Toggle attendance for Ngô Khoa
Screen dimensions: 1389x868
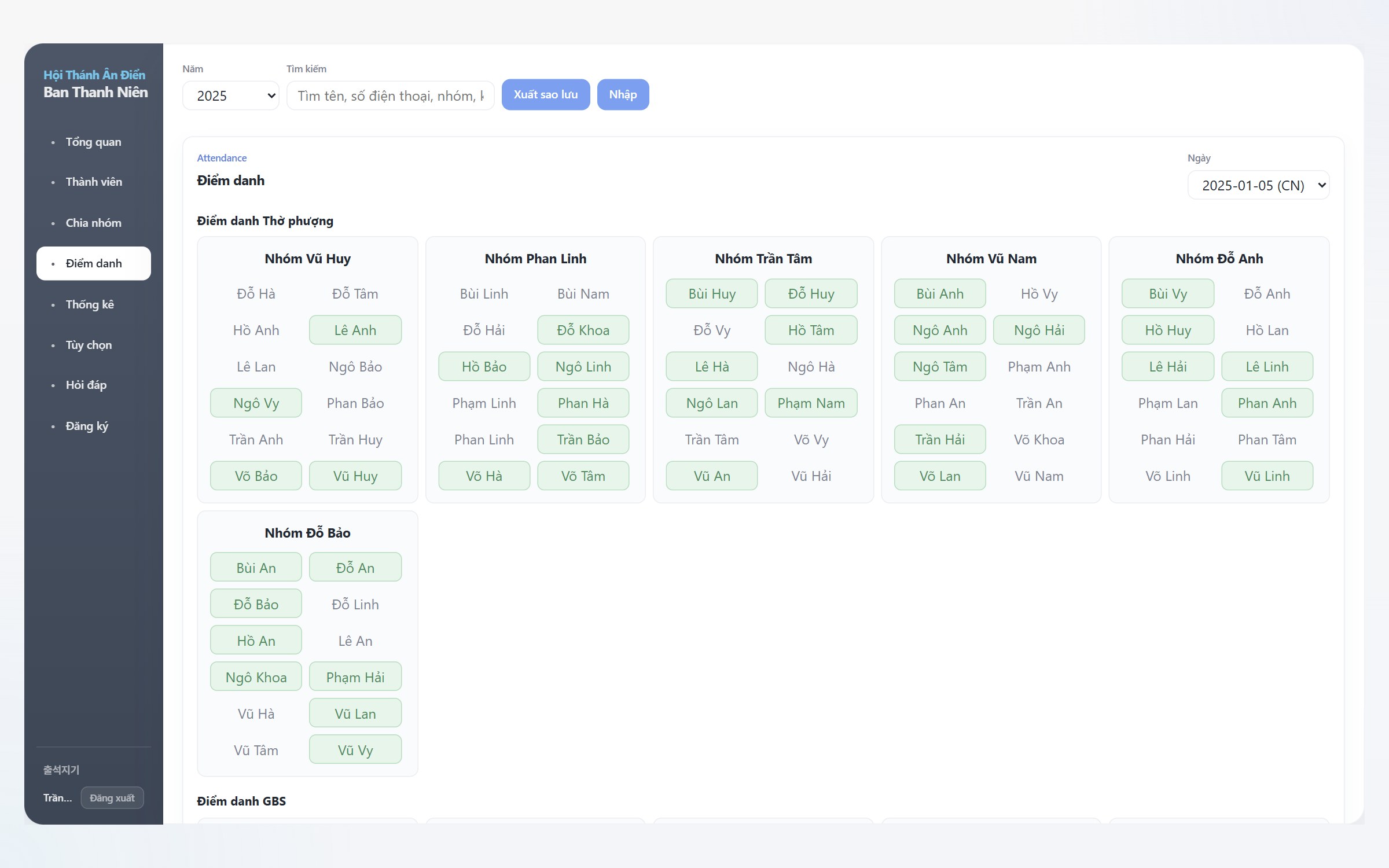coord(256,677)
